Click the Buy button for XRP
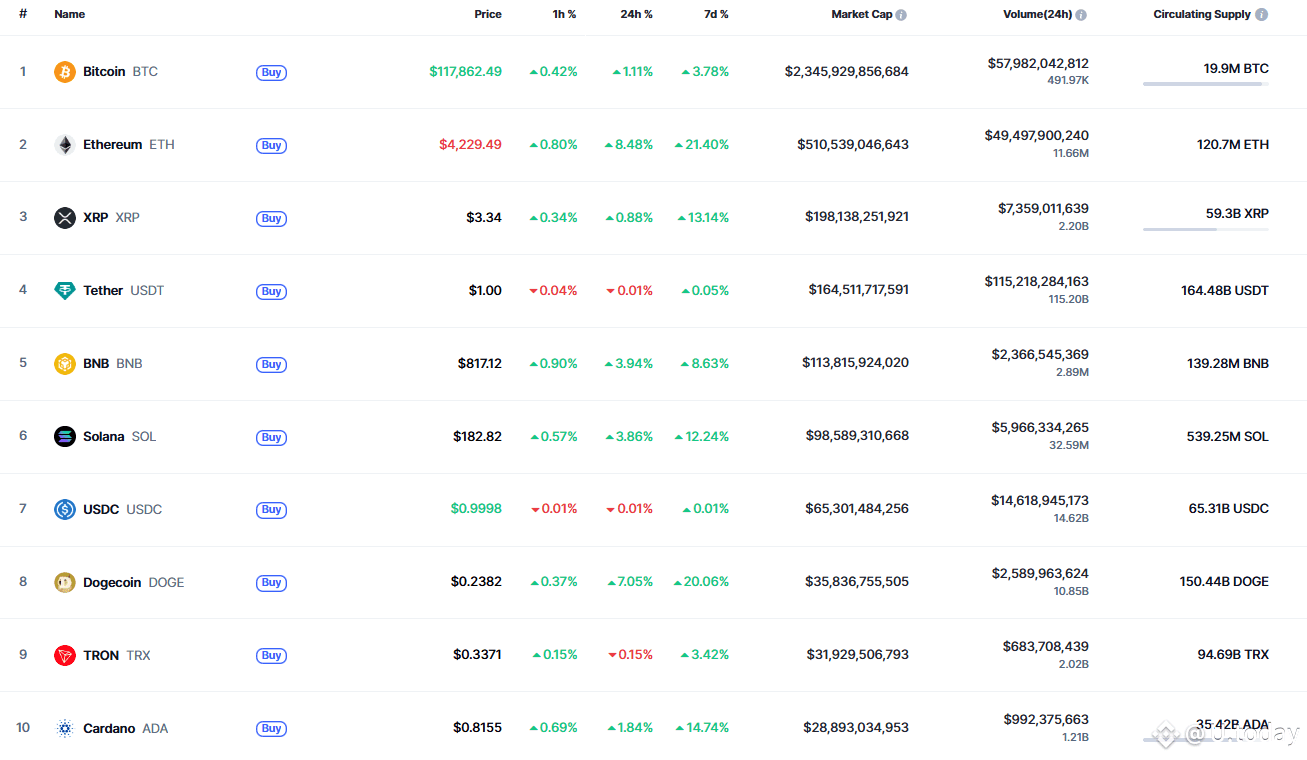This screenshot has width=1307, height=760. click(271, 218)
